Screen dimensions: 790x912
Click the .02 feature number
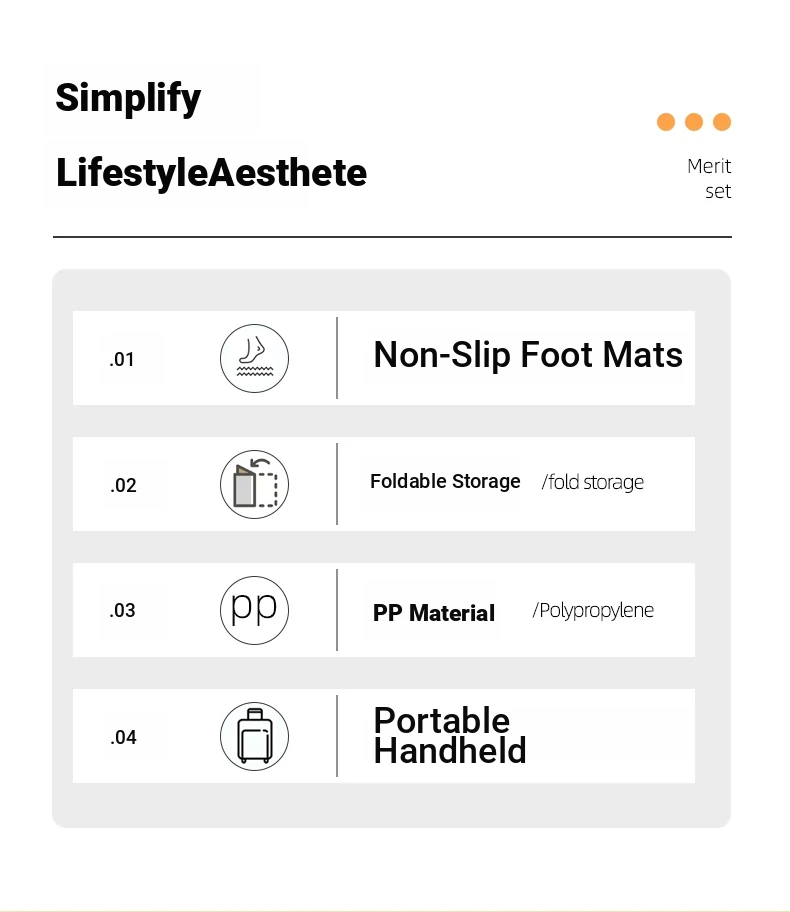pos(123,485)
